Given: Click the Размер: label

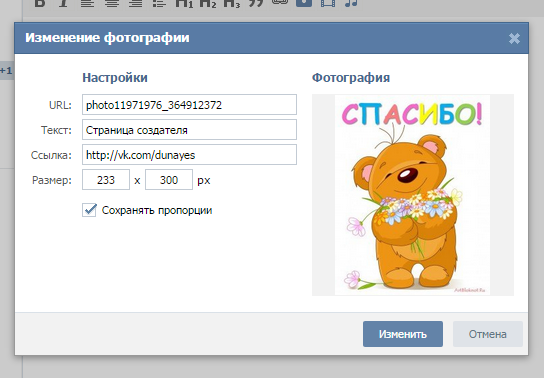Looking at the screenshot, I should click(x=52, y=180).
